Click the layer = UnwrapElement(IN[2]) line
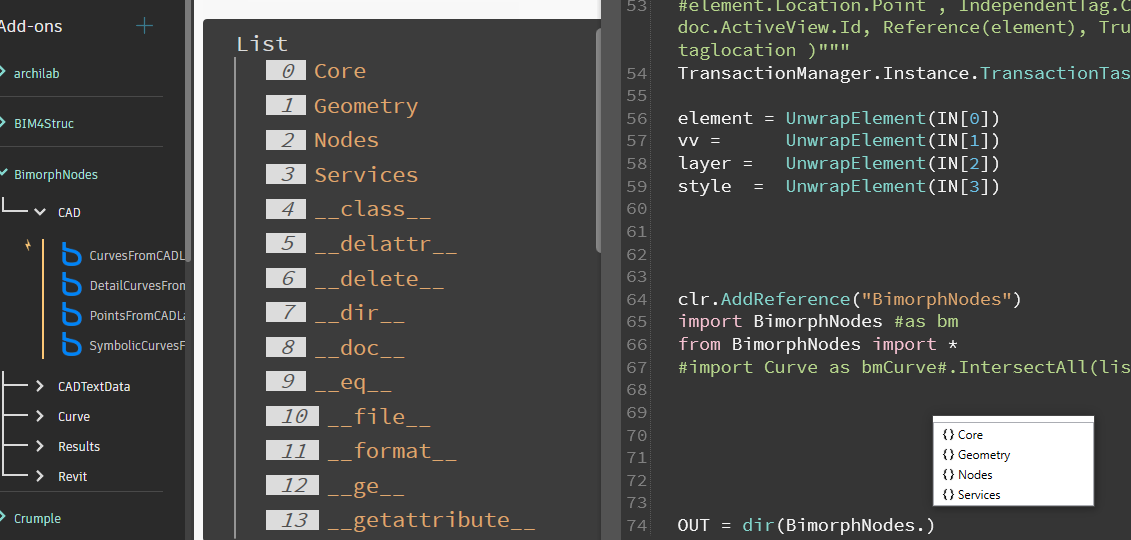Screen dimensions: 1131x540 click(839, 163)
